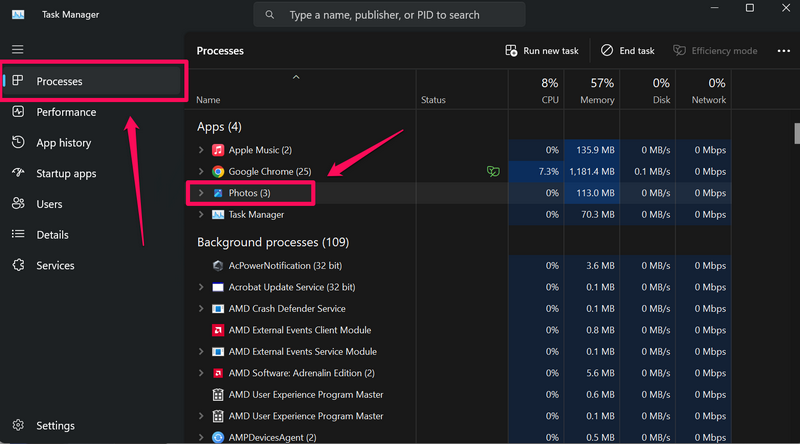Open the App history page
Image resolution: width=800 pixels, height=444 pixels.
point(63,143)
